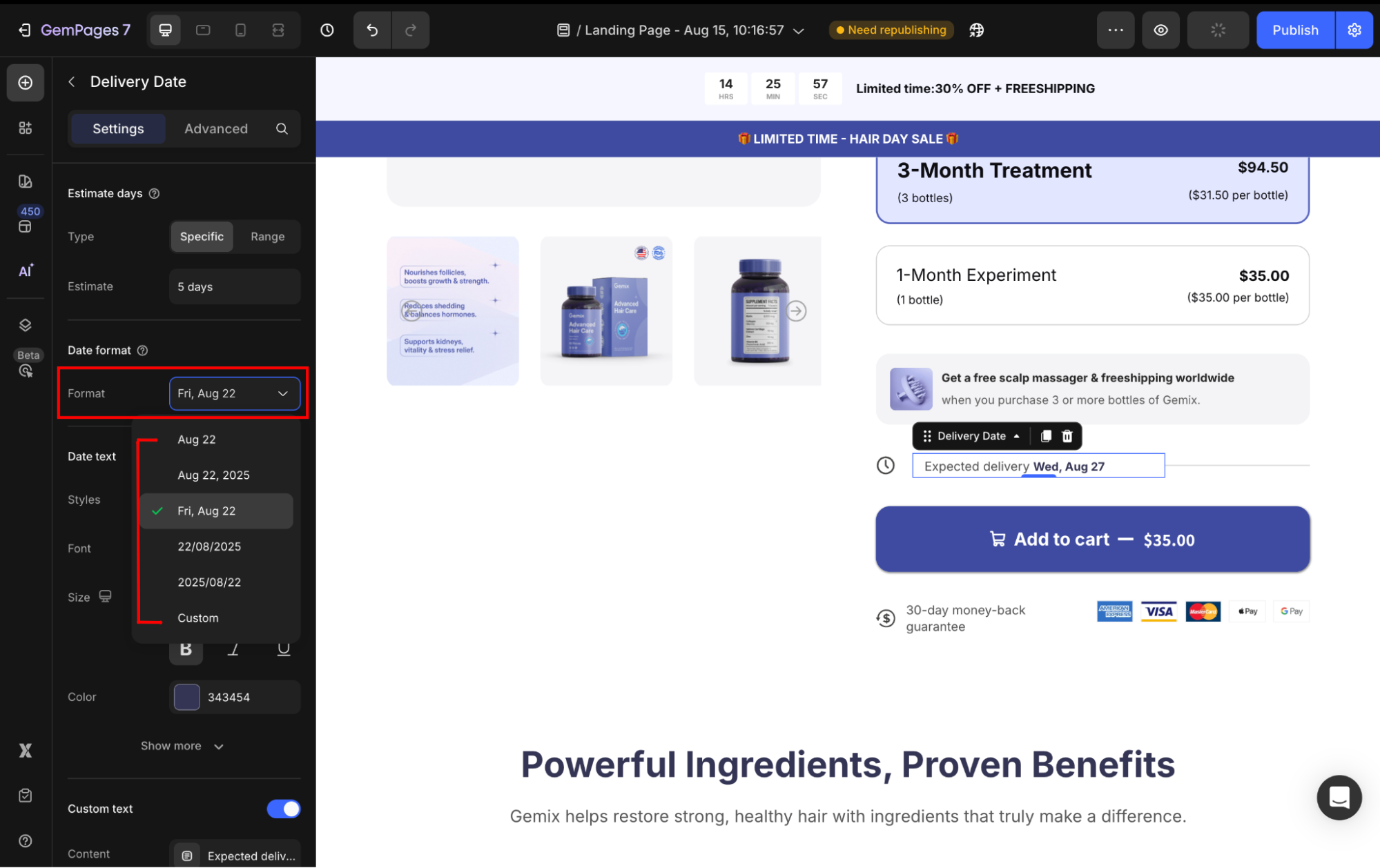Open the live chat bubble
Image resolution: width=1380 pixels, height=868 pixels.
click(x=1339, y=798)
